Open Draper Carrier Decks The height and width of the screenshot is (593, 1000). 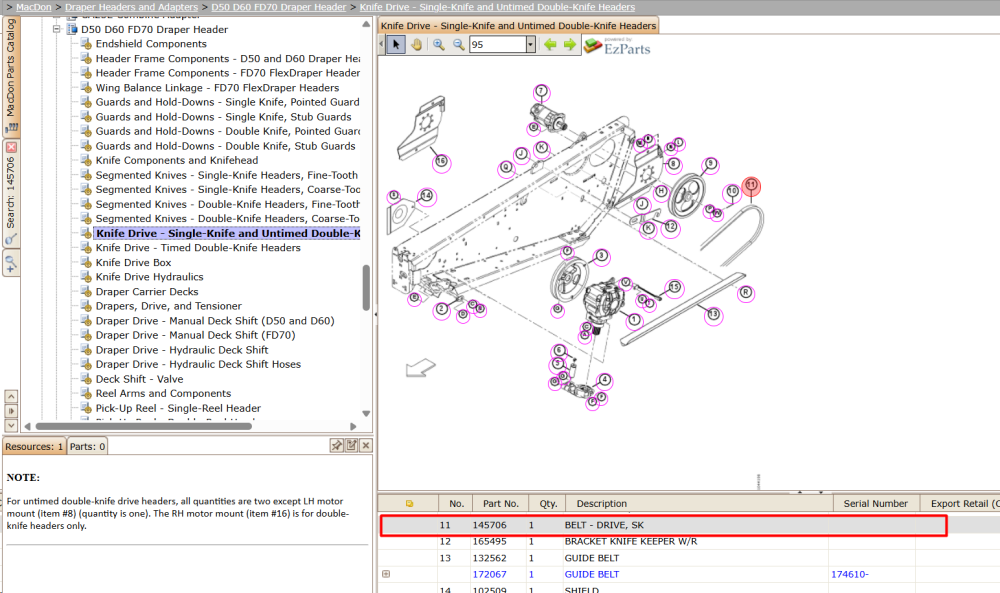pyautogui.click(x=147, y=292)
